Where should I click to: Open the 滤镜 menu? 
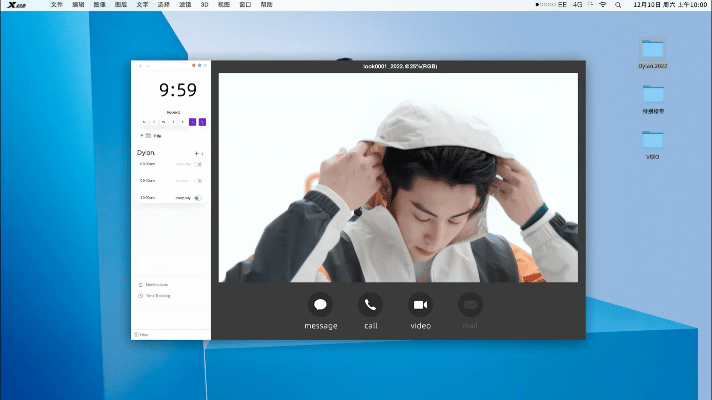(x=185, y=5)
